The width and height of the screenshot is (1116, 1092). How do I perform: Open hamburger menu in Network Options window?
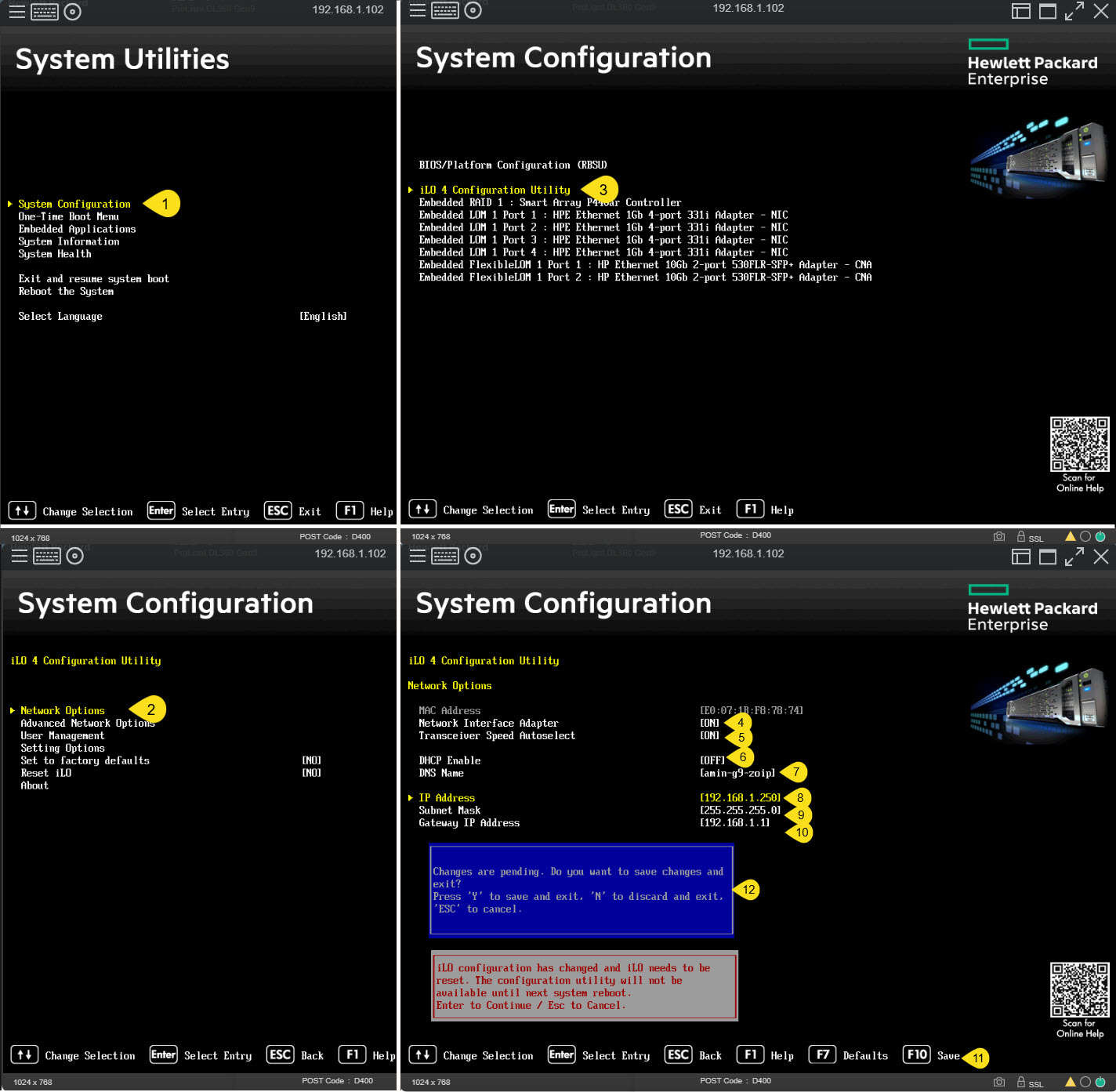[x=418, y=556]
